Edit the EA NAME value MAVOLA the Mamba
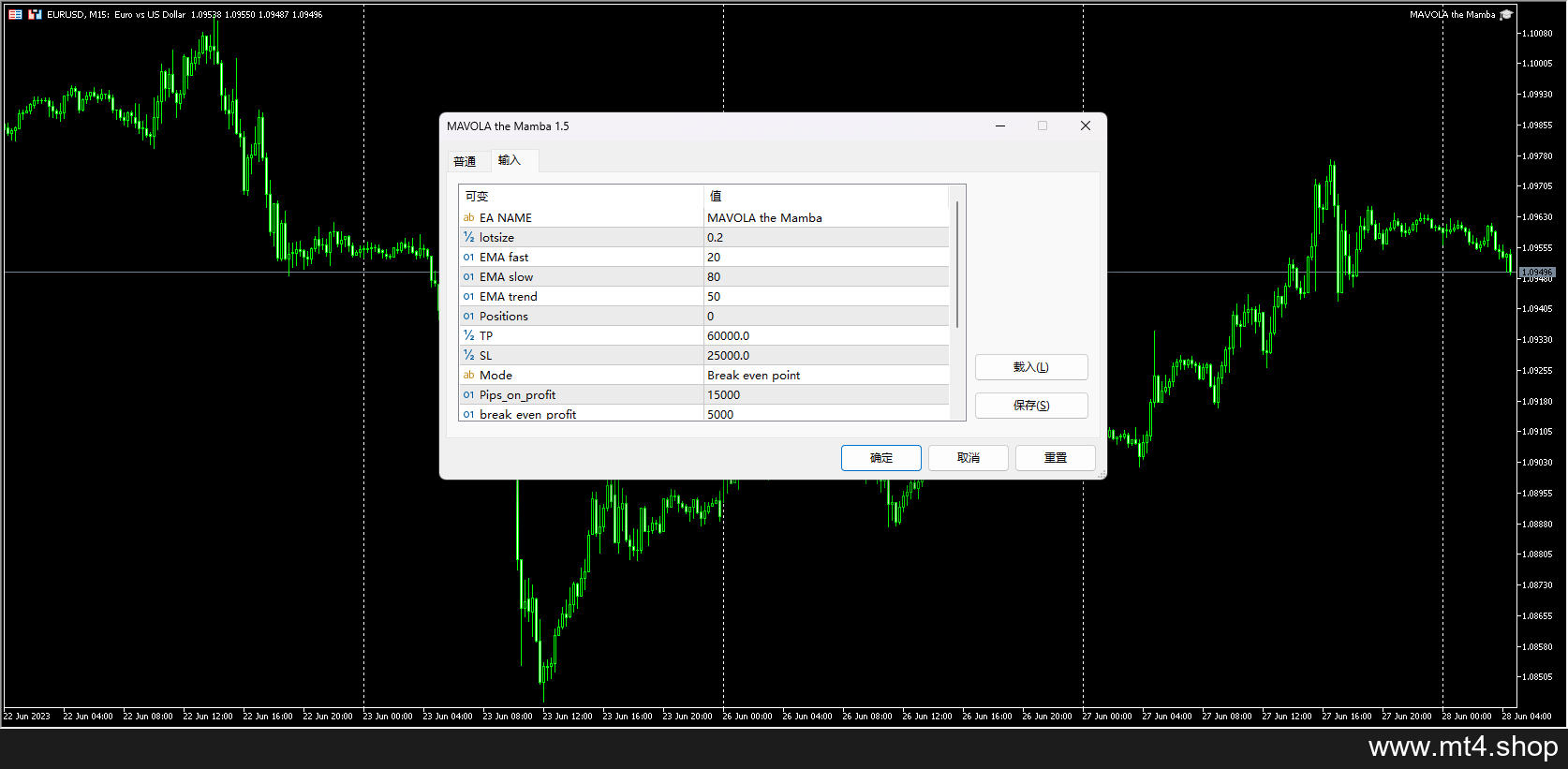 point(826,218)
